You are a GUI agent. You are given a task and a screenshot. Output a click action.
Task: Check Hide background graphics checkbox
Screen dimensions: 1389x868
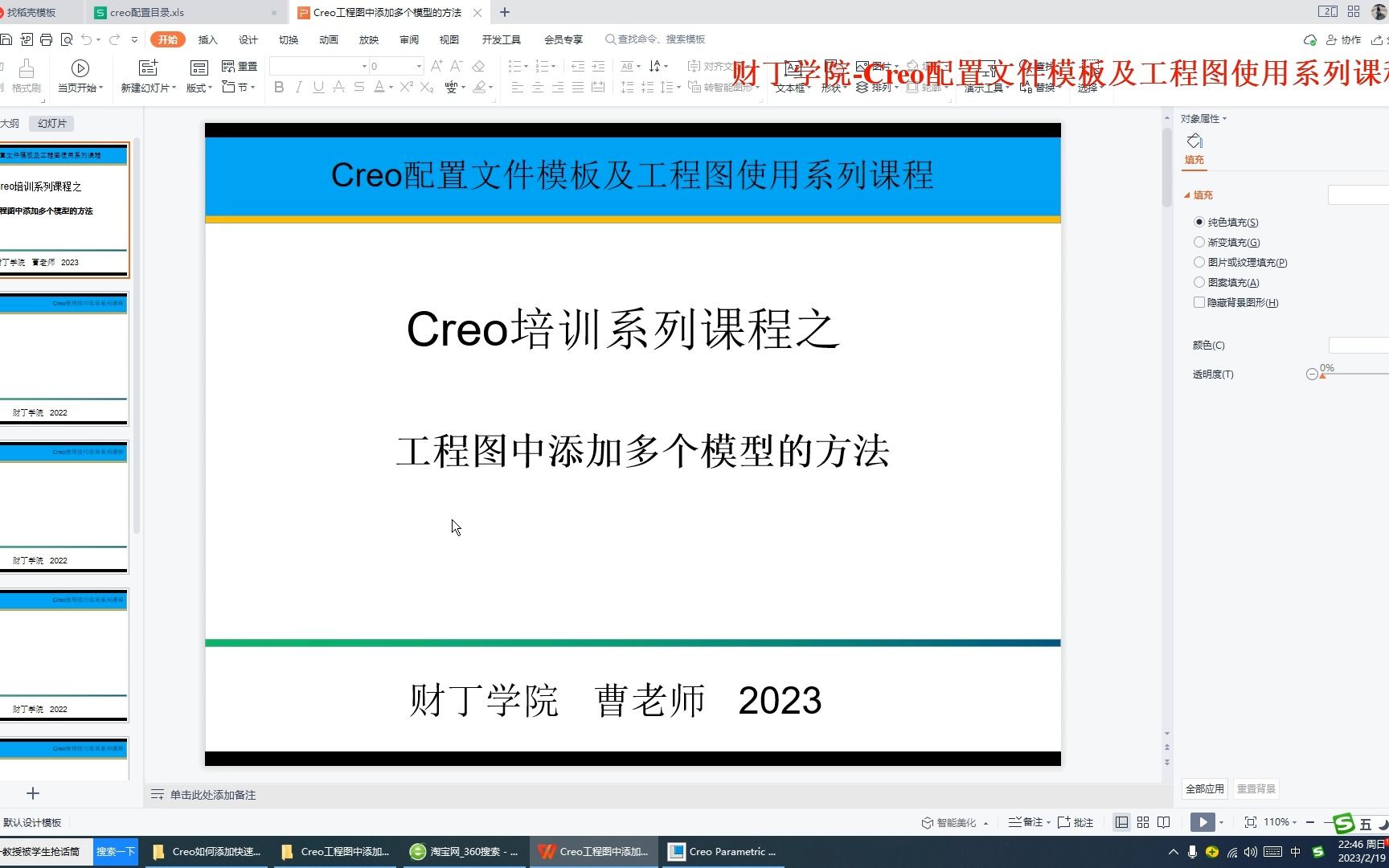(x=1199, y=302)
